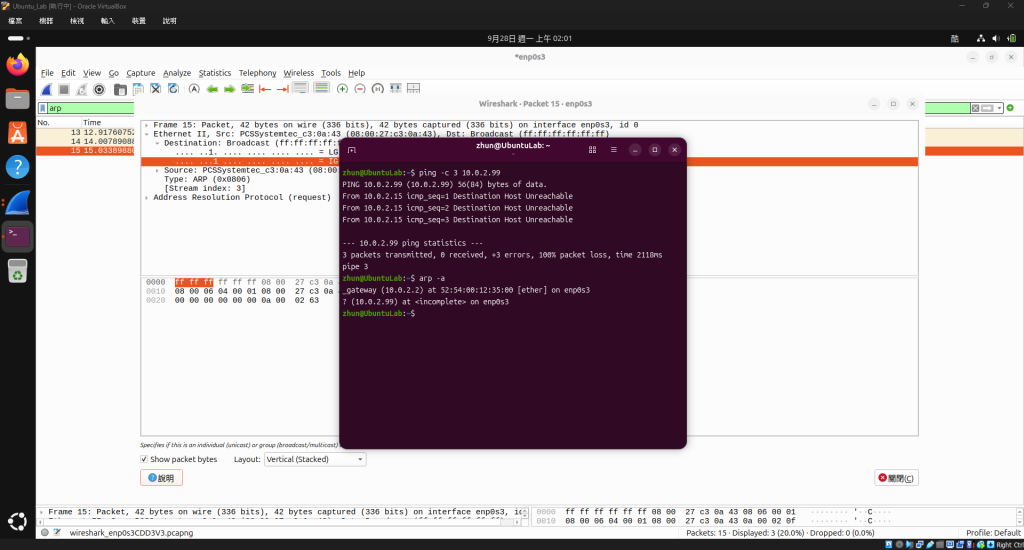Viewport: 1024px width, 550px height.
Task: Open Wireshark from the Ubuntu dock
Action: click(x=18, y=202)
